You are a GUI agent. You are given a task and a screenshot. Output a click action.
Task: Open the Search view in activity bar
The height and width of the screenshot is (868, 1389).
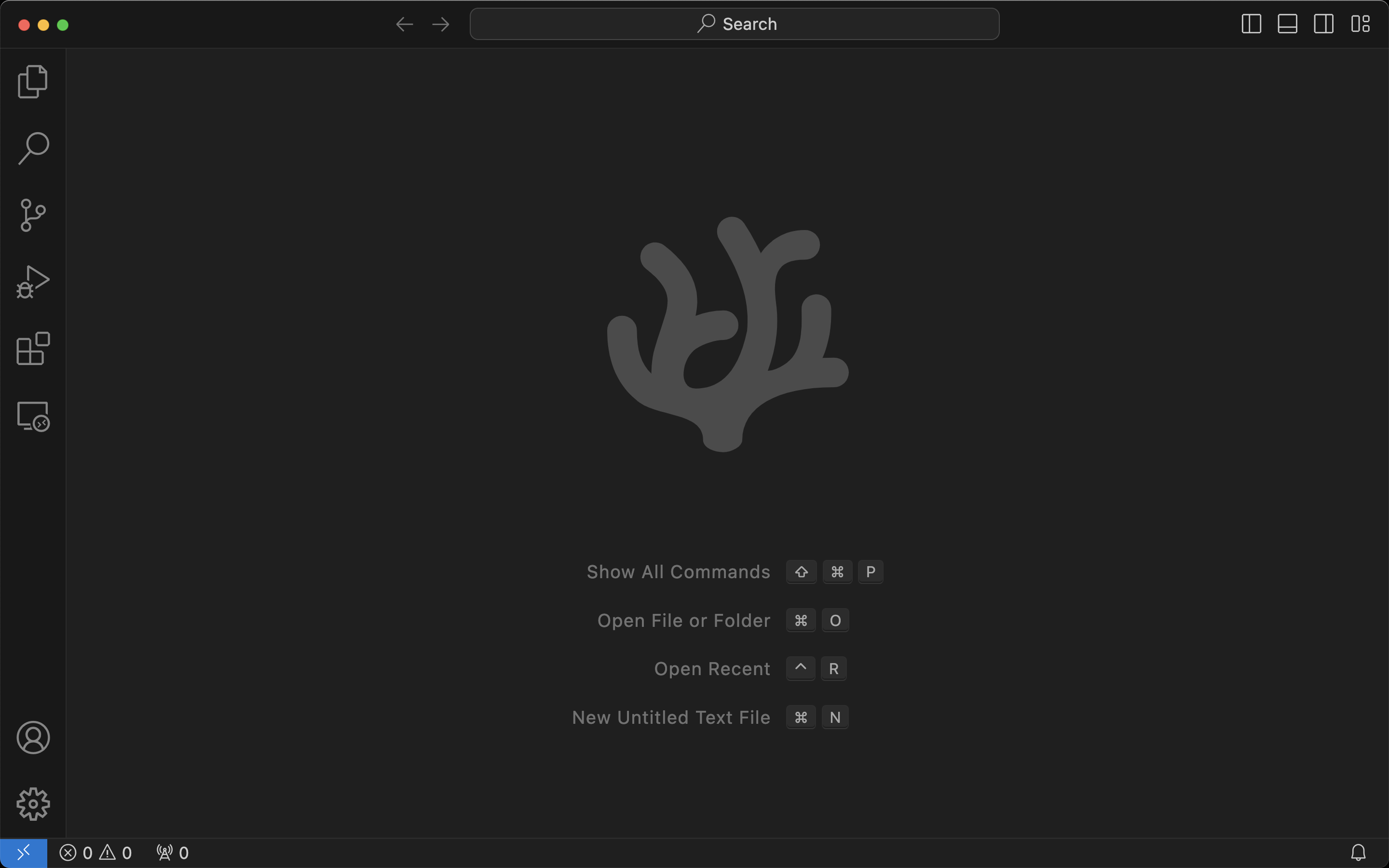(x=33, y=148)
